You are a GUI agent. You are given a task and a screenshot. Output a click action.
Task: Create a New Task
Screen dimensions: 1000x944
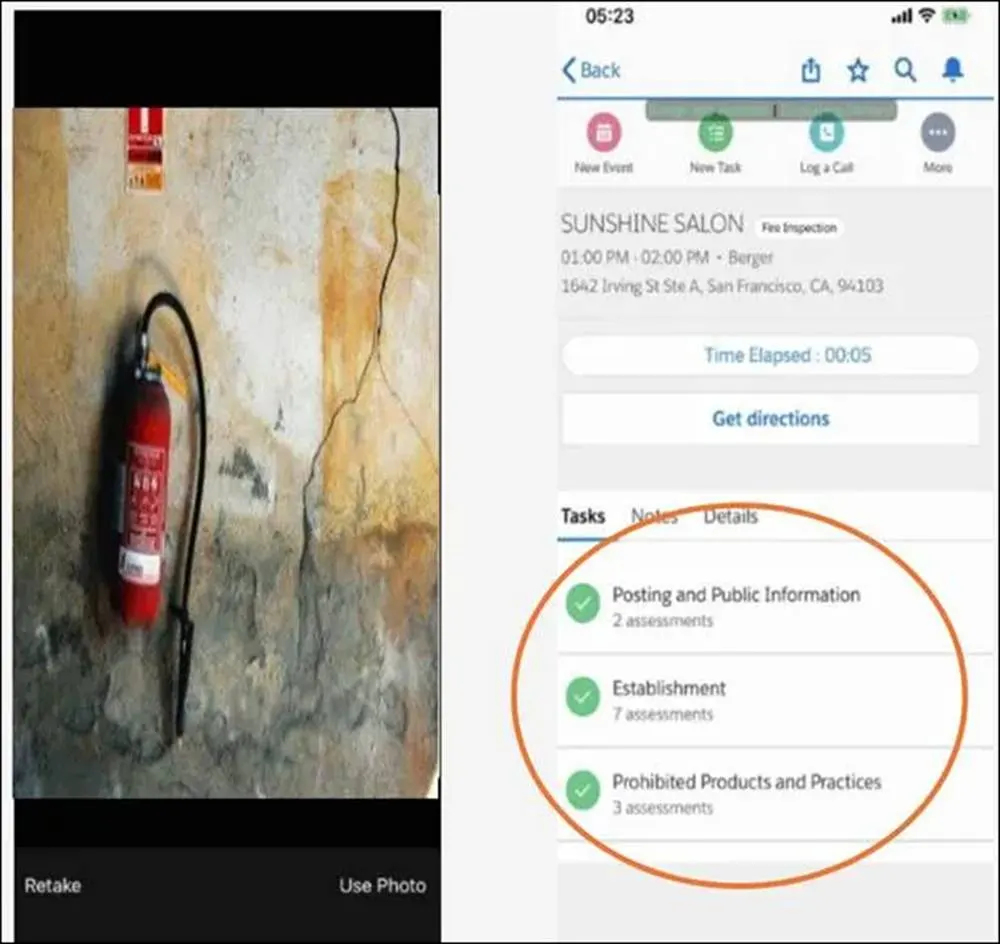pos(715,143)
